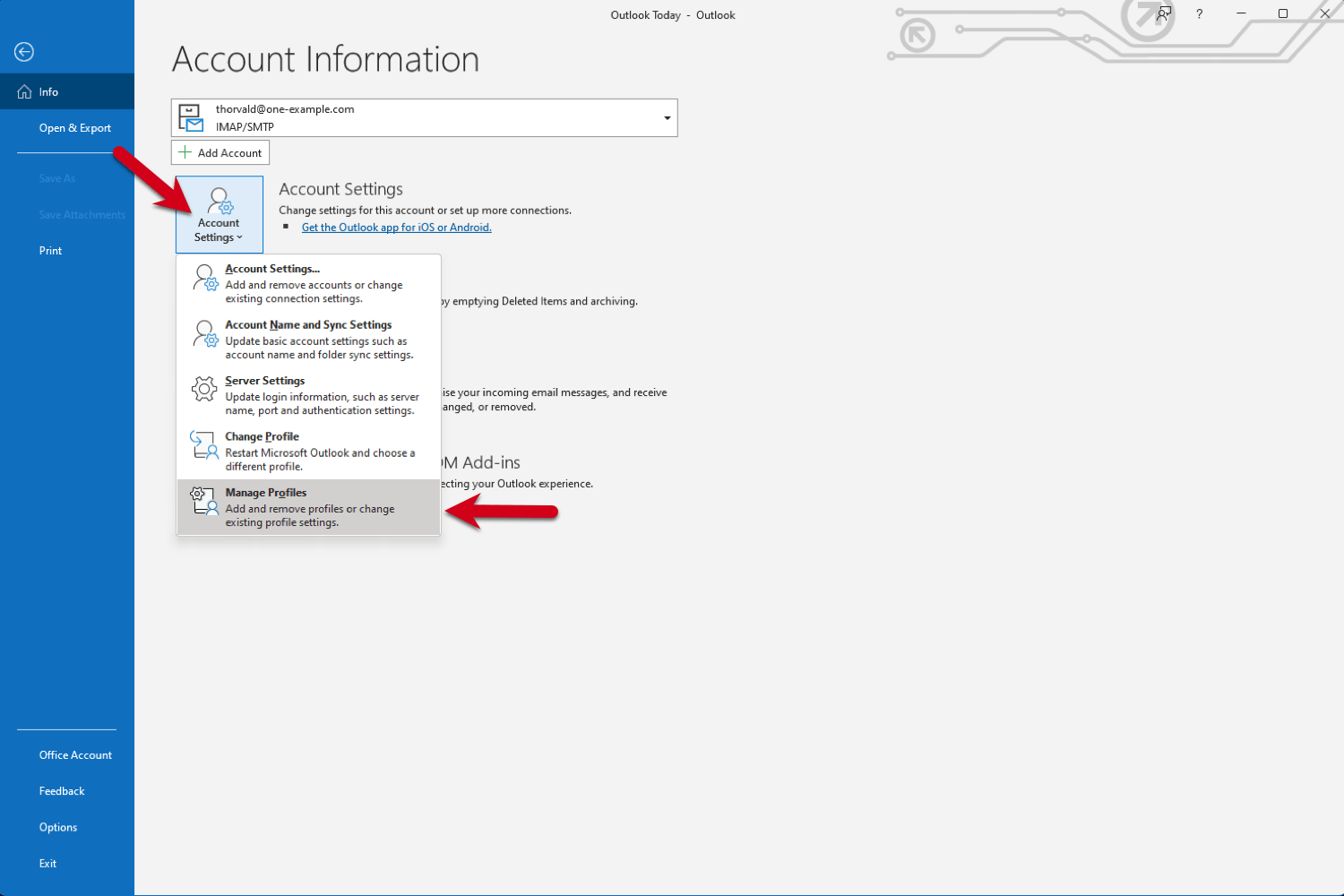Click the contact support icon in title bar
The image size is (1344, 896).
coord(1163,13)
